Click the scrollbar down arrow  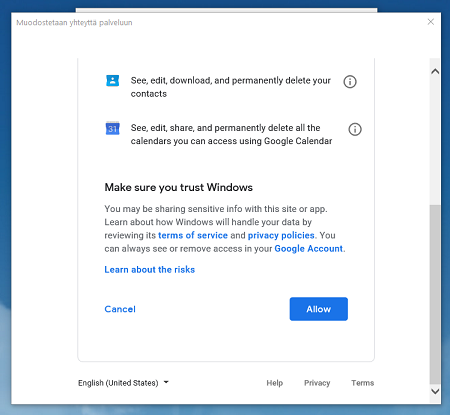435,391
